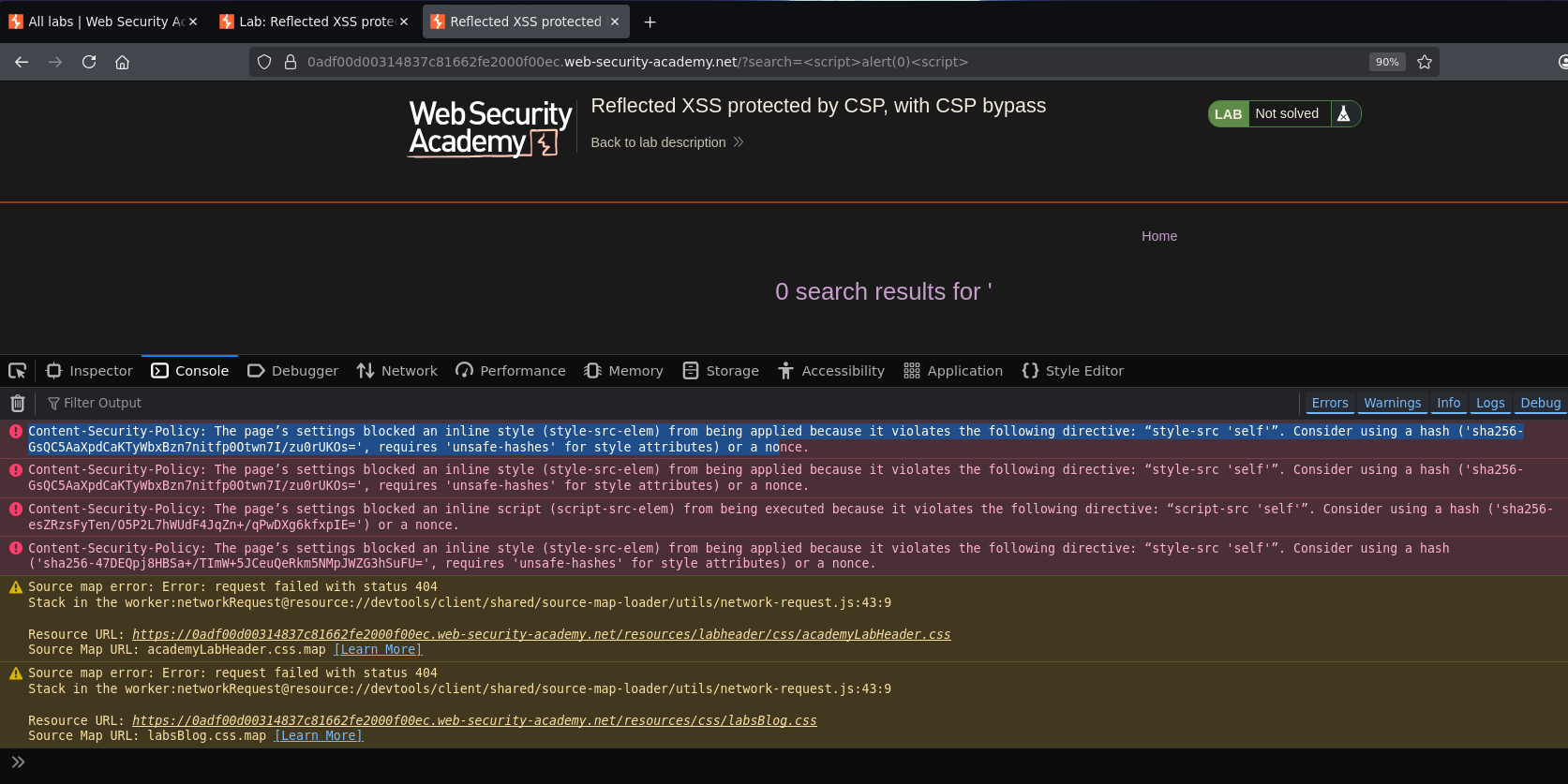Reload the current page
Image resolution: width=1568 pixels, height=784 pixels.
[89, 62]
